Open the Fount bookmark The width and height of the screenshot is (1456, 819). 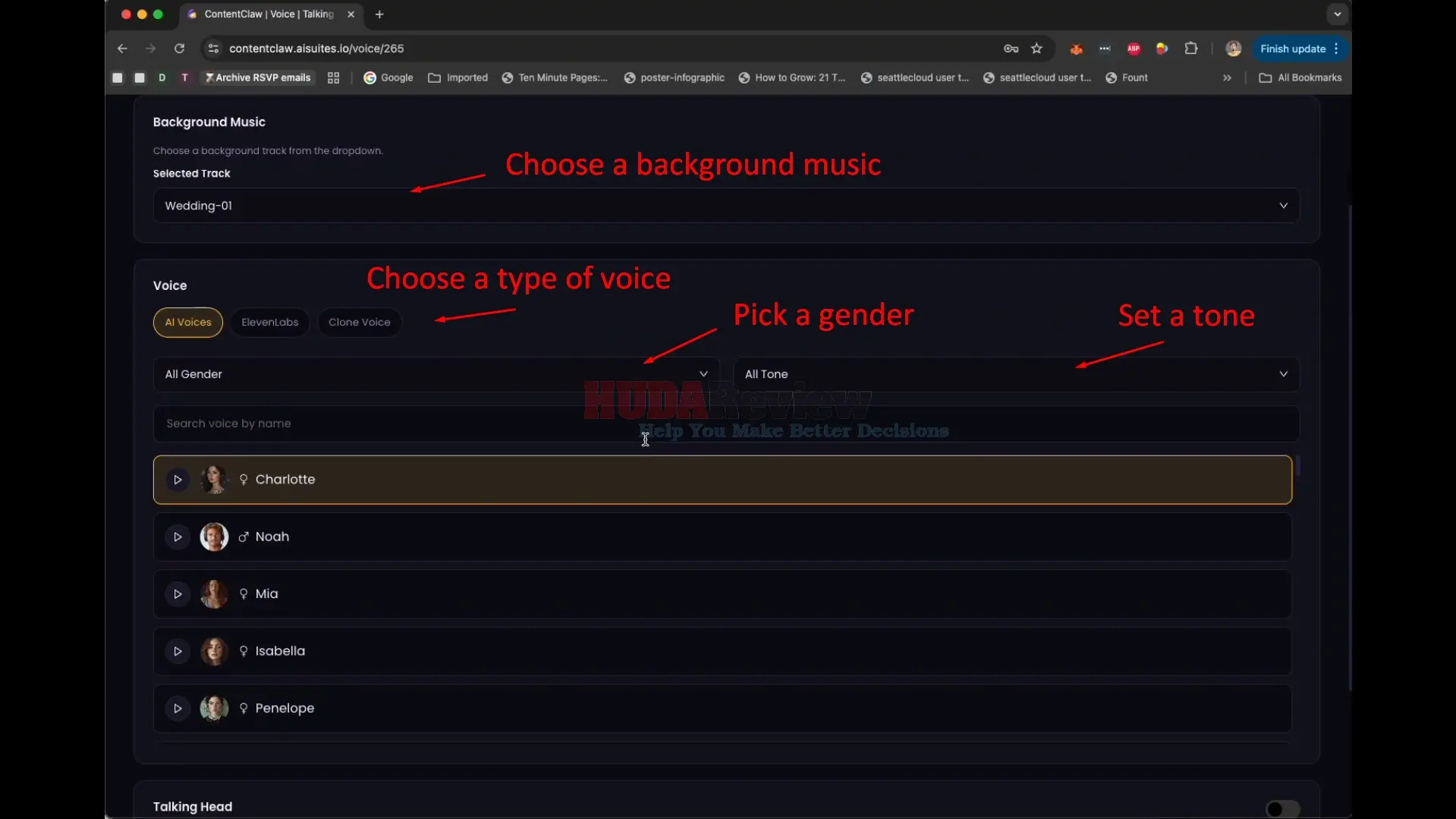click(x=1127, y=77)
